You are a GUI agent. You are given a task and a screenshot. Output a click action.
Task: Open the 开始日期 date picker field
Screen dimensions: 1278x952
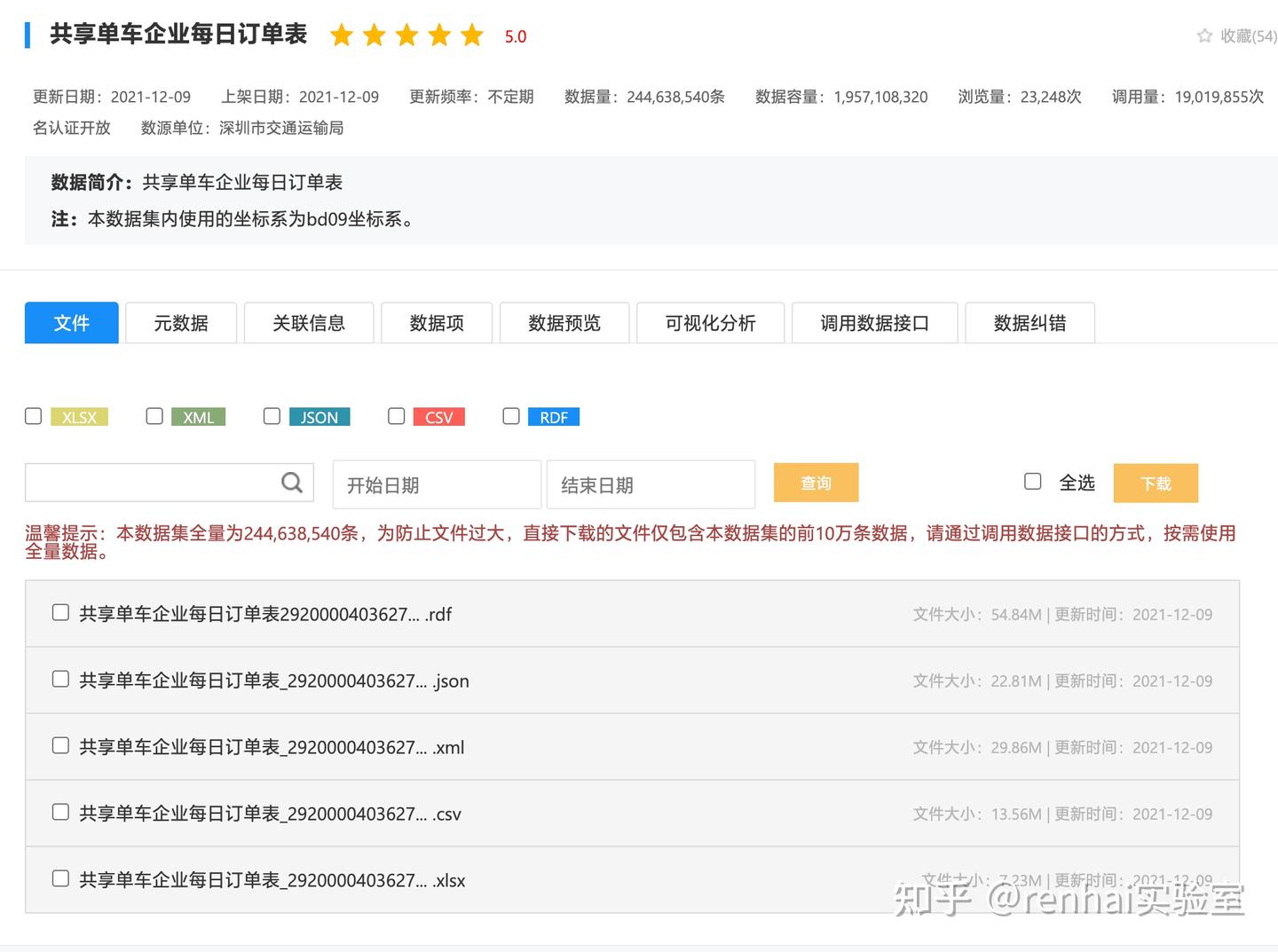click(436, 484)
